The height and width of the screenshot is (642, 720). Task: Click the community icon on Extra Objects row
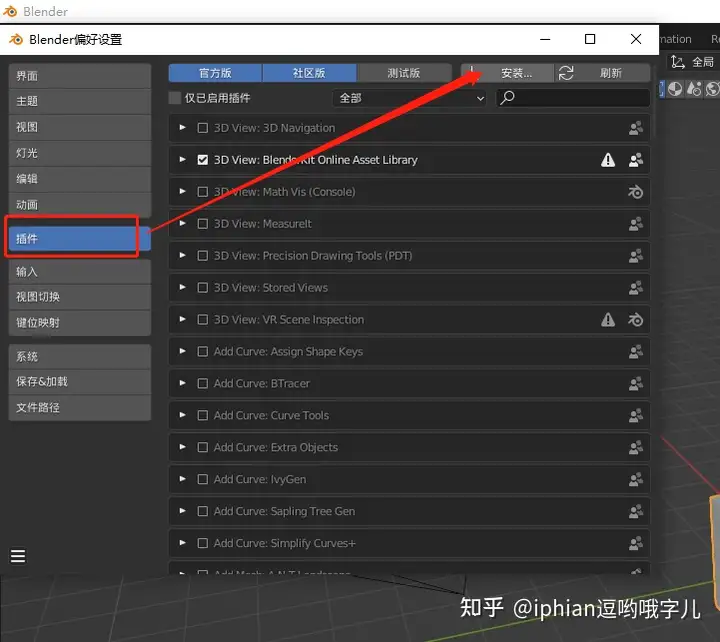click(x=636, y=447)
